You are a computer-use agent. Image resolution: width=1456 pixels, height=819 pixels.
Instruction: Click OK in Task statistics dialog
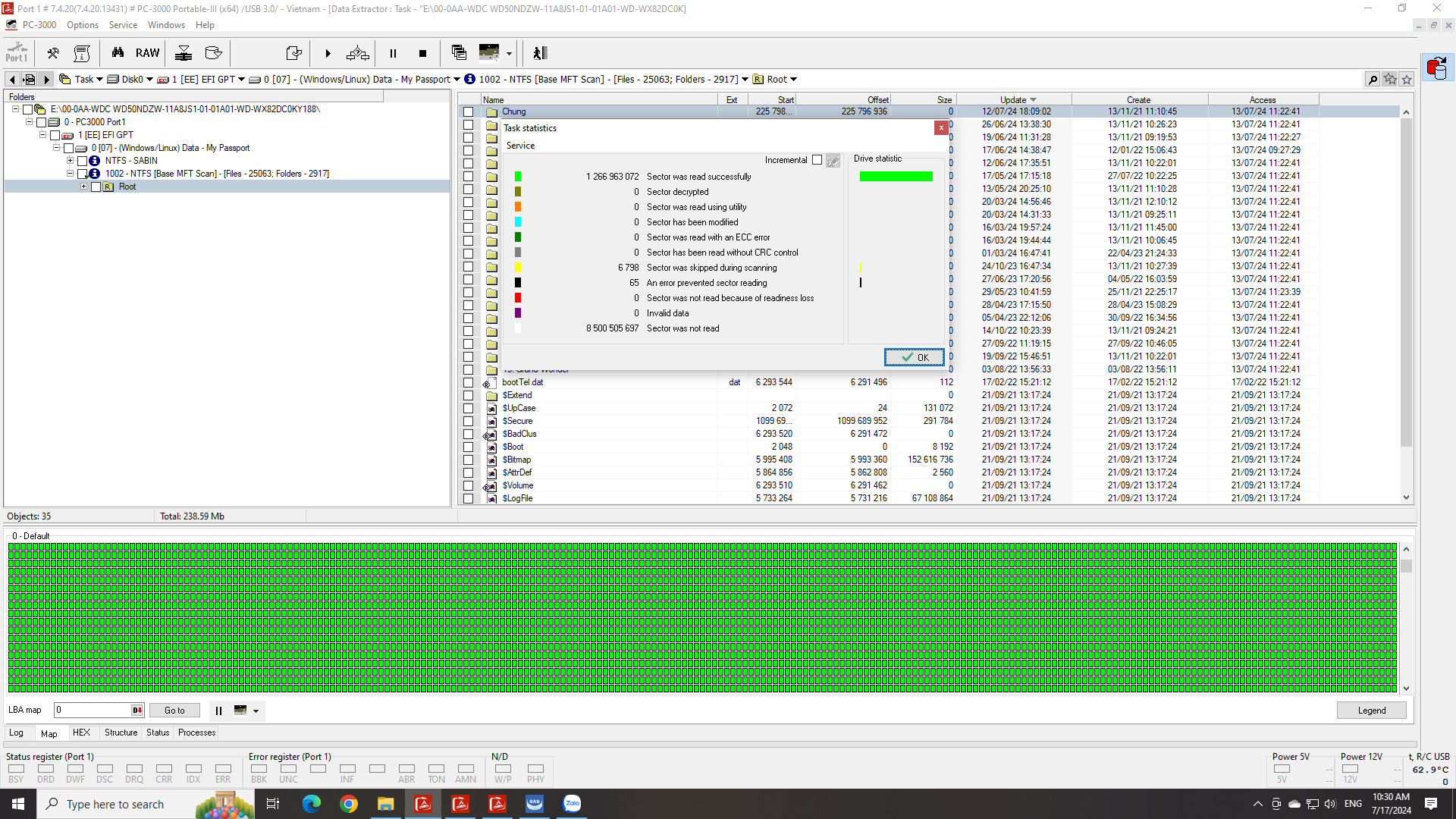coord(914,357)
